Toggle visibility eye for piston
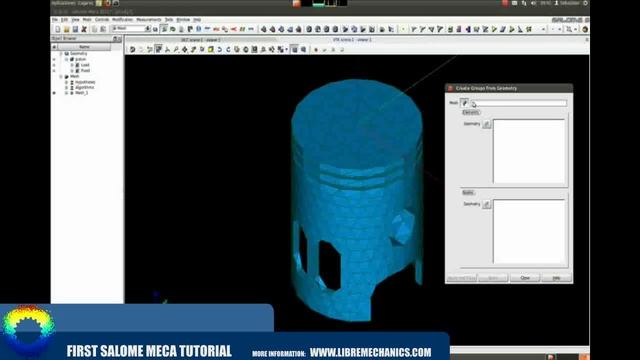The height and width of the screenshot is (360, 640). 54,59
